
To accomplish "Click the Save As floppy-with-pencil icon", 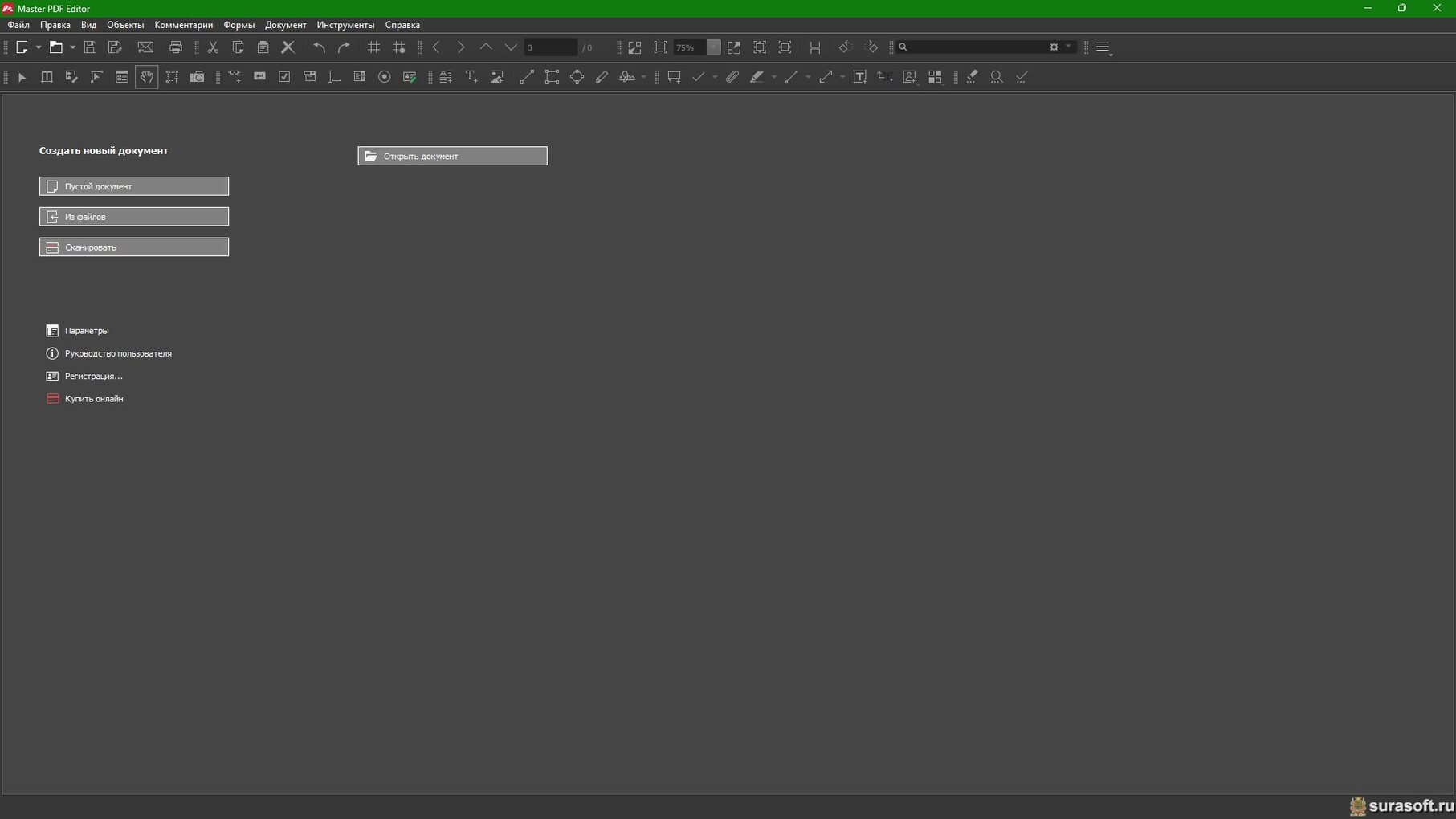I will point(115,47).
